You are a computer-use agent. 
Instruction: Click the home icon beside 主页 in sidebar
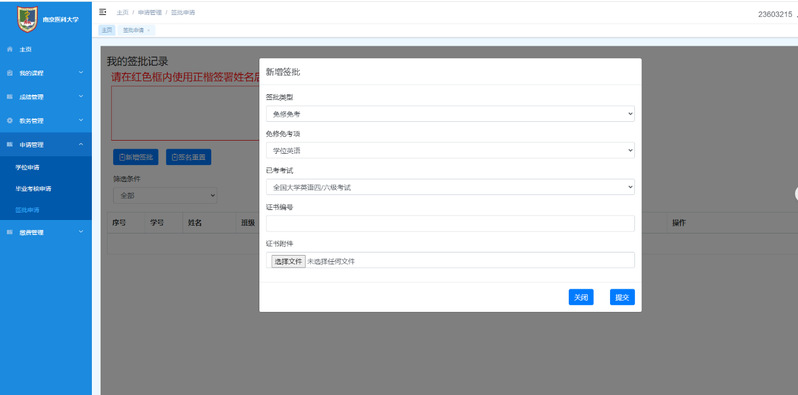point(9,49)
